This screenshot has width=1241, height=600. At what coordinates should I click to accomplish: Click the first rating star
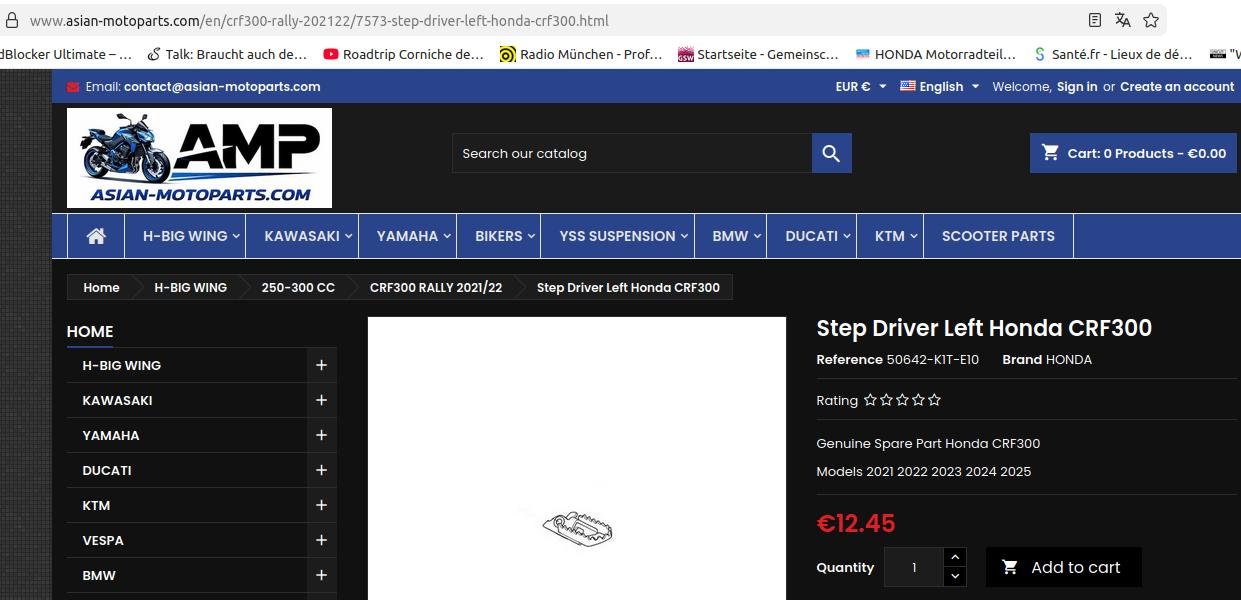[x=870, y=400]
